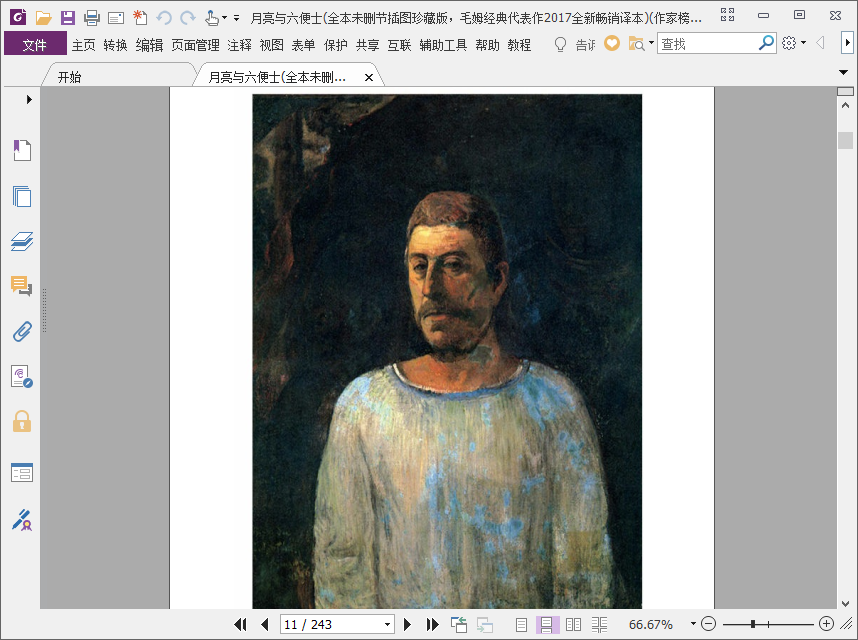Open the 66.67% zoom level dropdown
Screen dimensions: 858x640
tap(693, 624)
